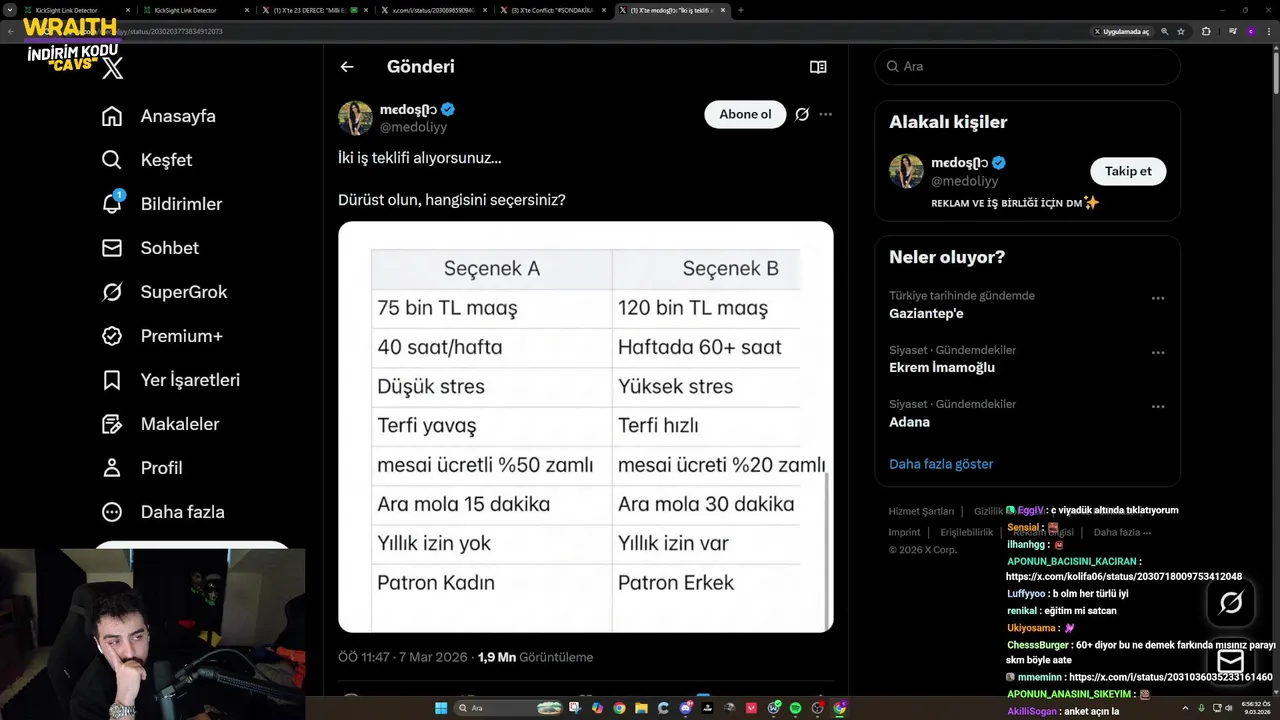
Task: Click the Daha fazla göster link
Action: click(941, 464)
